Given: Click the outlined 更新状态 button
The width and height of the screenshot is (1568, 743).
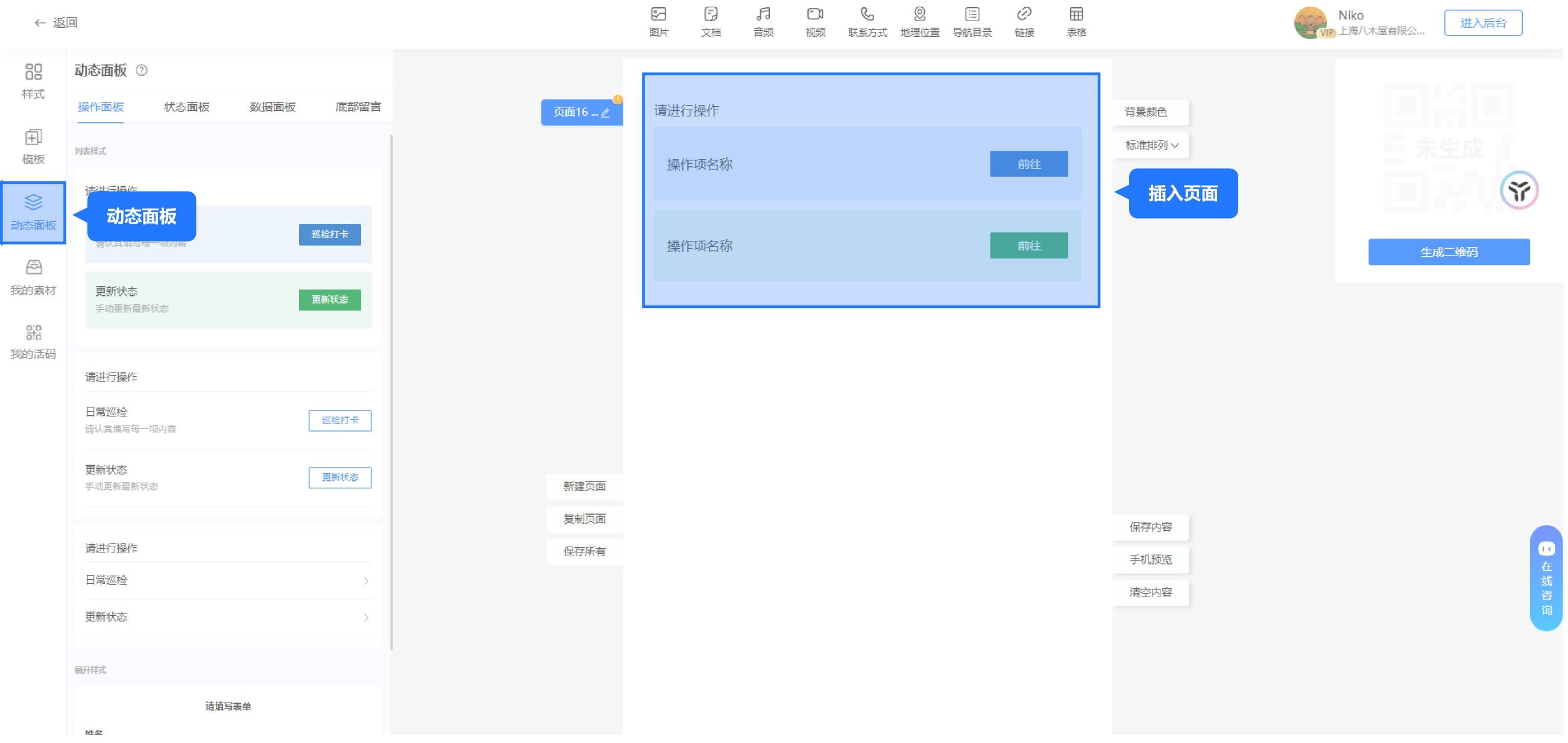Looking at the screenshot, I should [x=339, y=478].
